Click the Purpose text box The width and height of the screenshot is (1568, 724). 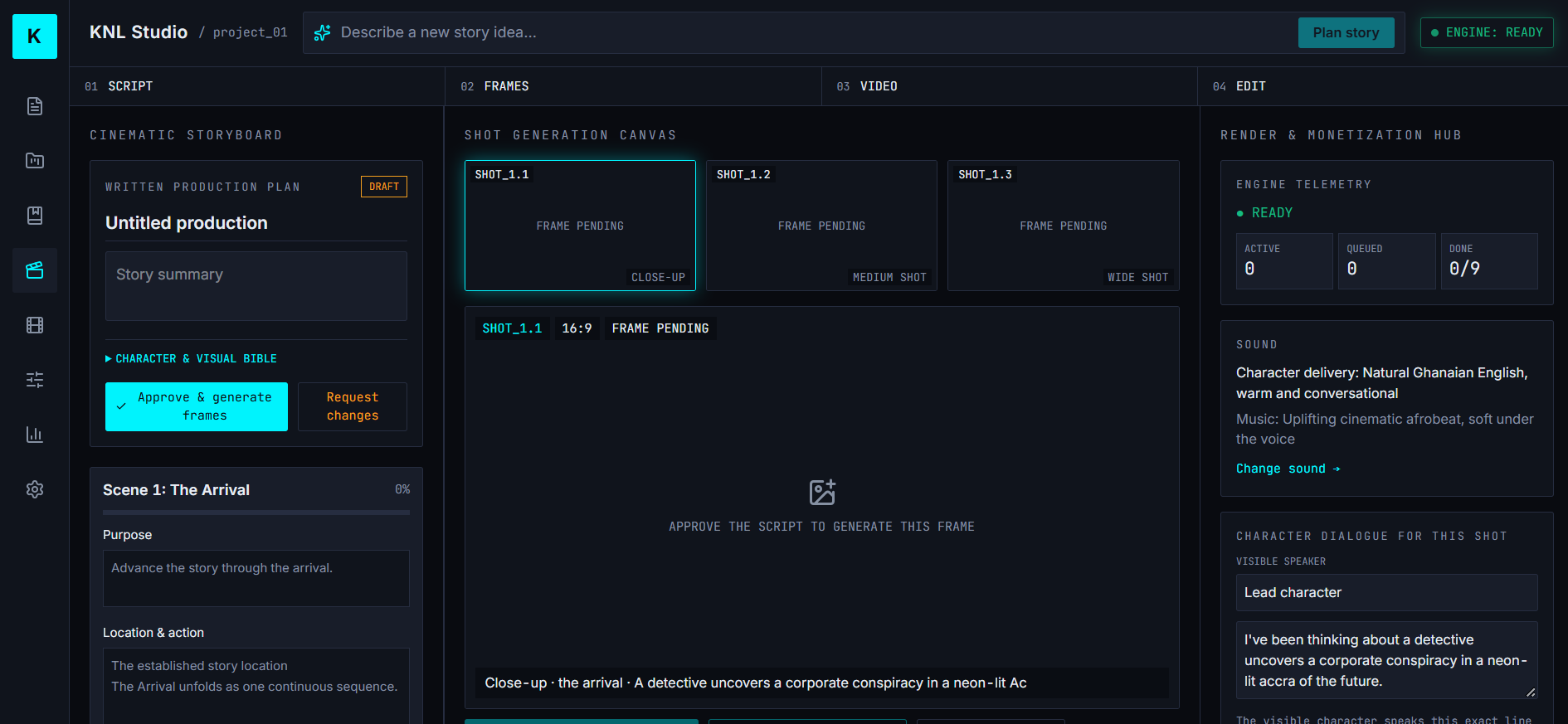256,578
